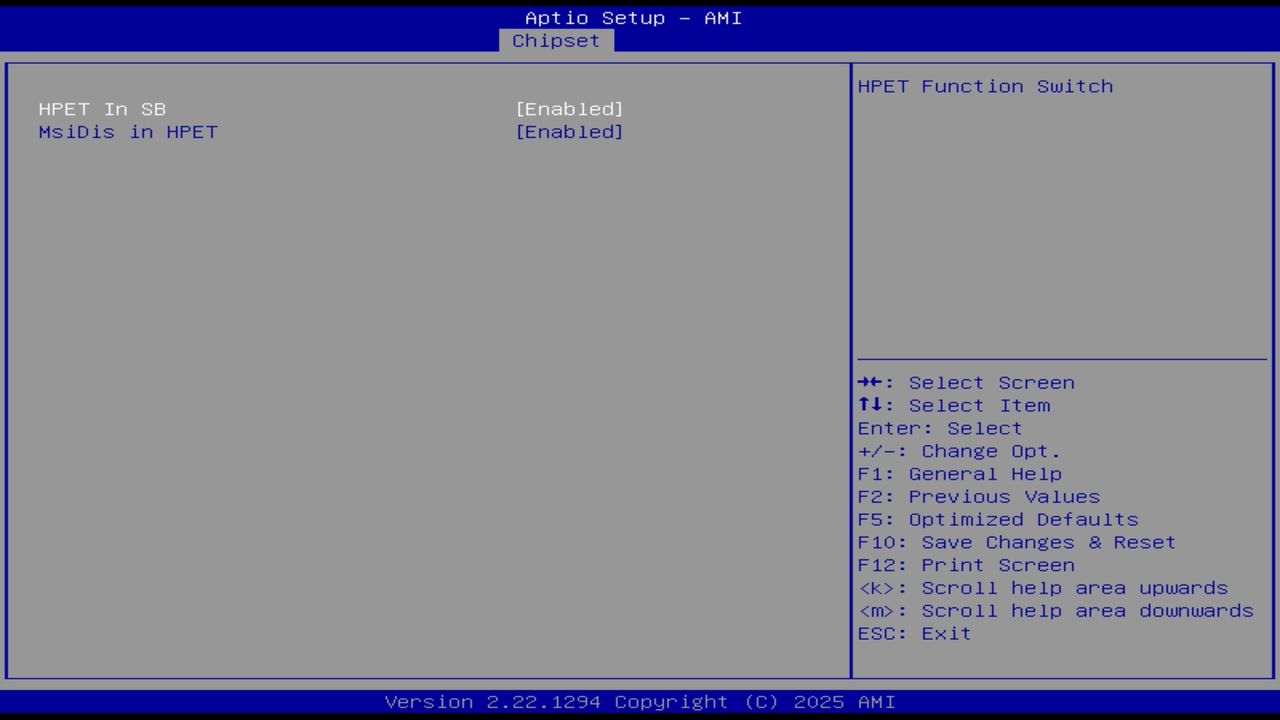Open the Enabled dropdown for HPET In SB
Image resolution: width=1280 pixels, height=720 pixels.
569,109
